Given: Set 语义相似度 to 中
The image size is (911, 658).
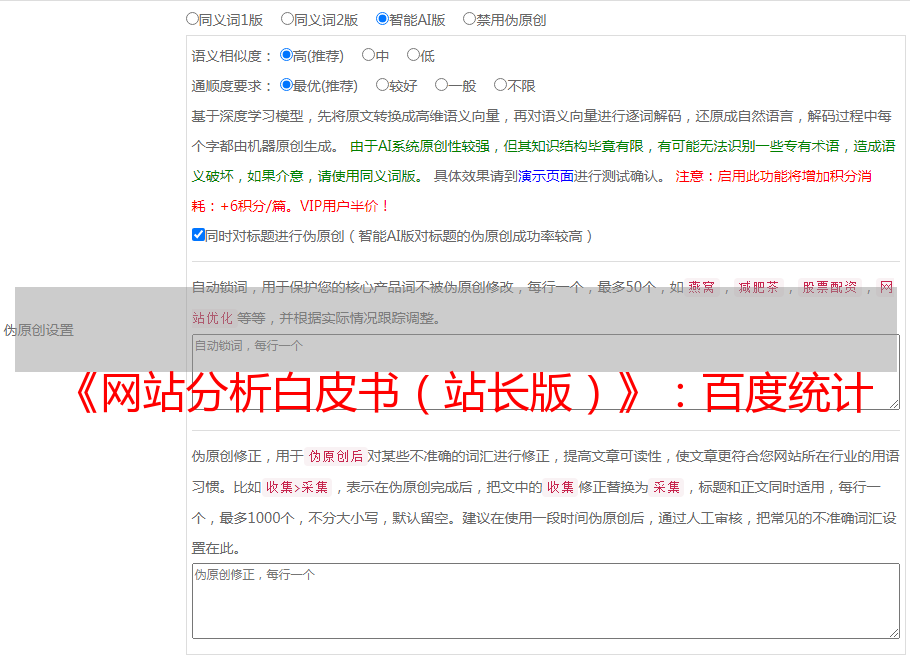Looking at the screenshot, I should pos(368,55).
